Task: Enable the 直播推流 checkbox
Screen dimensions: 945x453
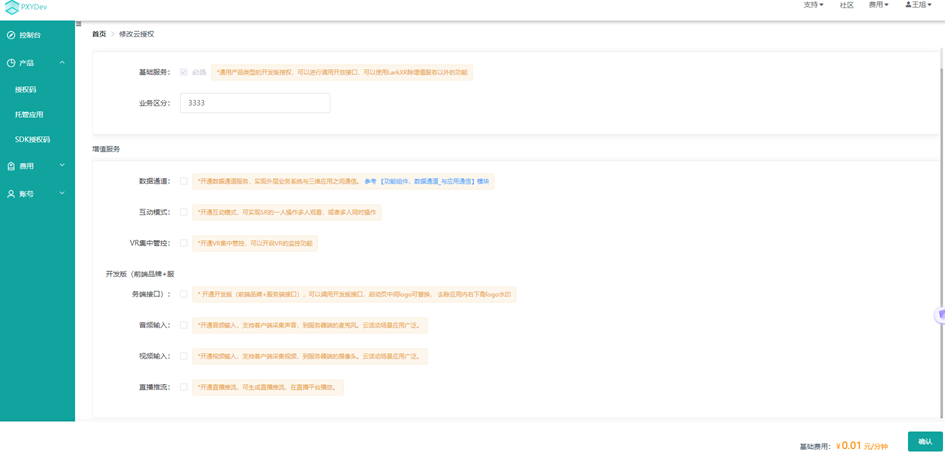Action: click(x=183, y=387)
